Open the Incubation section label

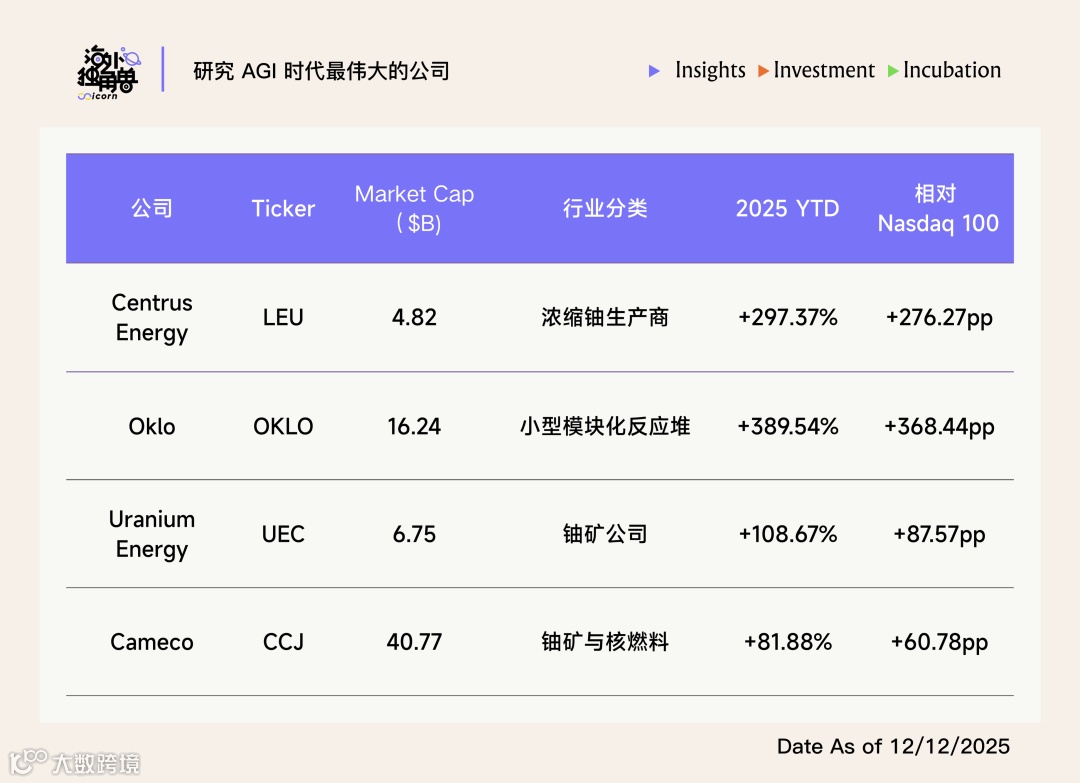pyautogui.click(x=952, y=70)
